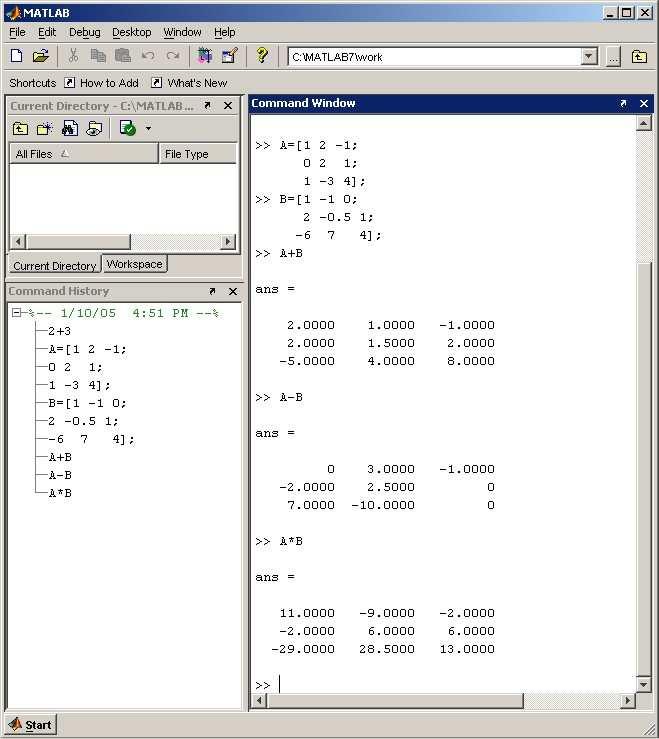Select 2+3 in Command History

59,331
